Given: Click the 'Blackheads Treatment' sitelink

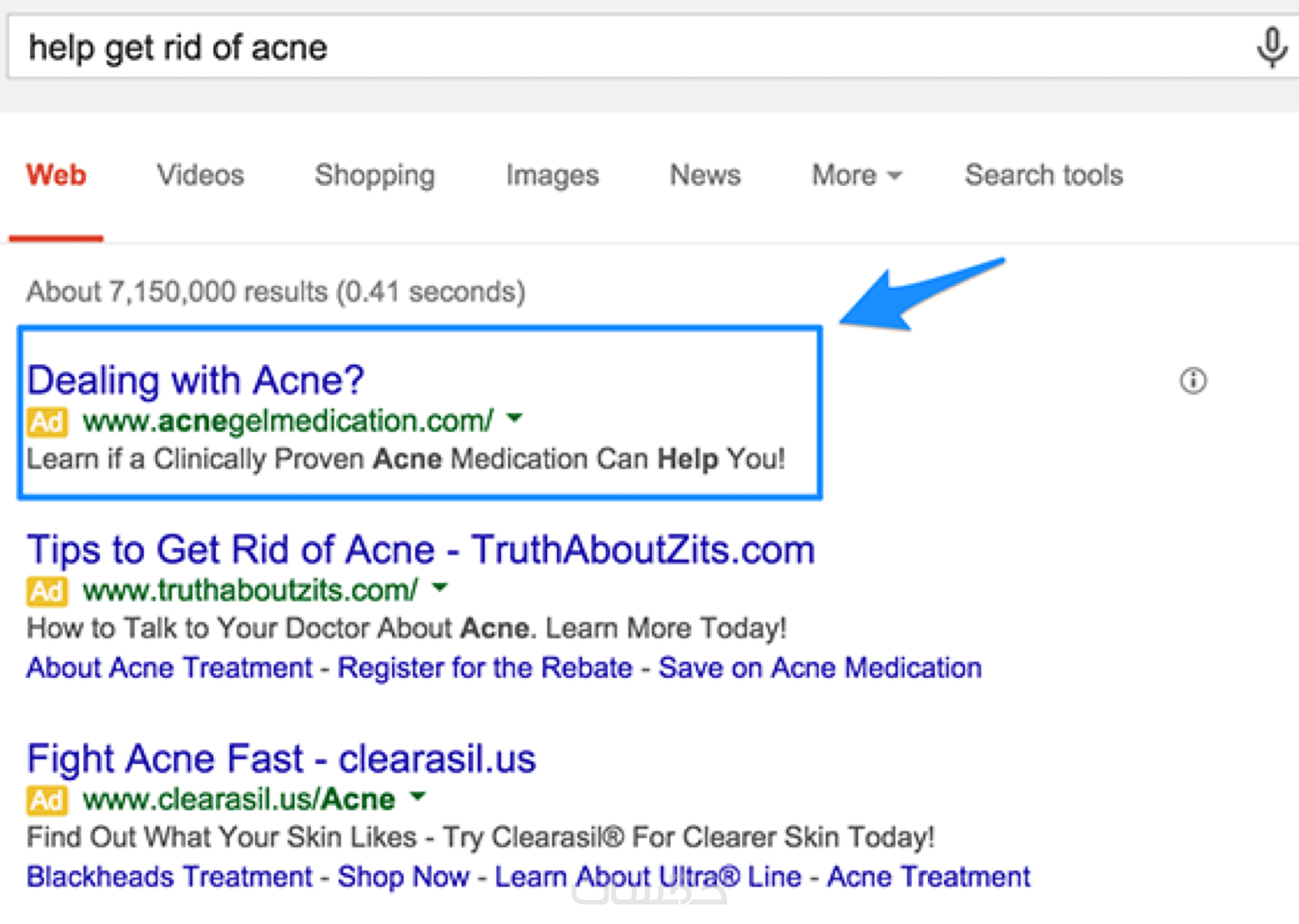Looking at the screenshot, I should coord(169,877).
